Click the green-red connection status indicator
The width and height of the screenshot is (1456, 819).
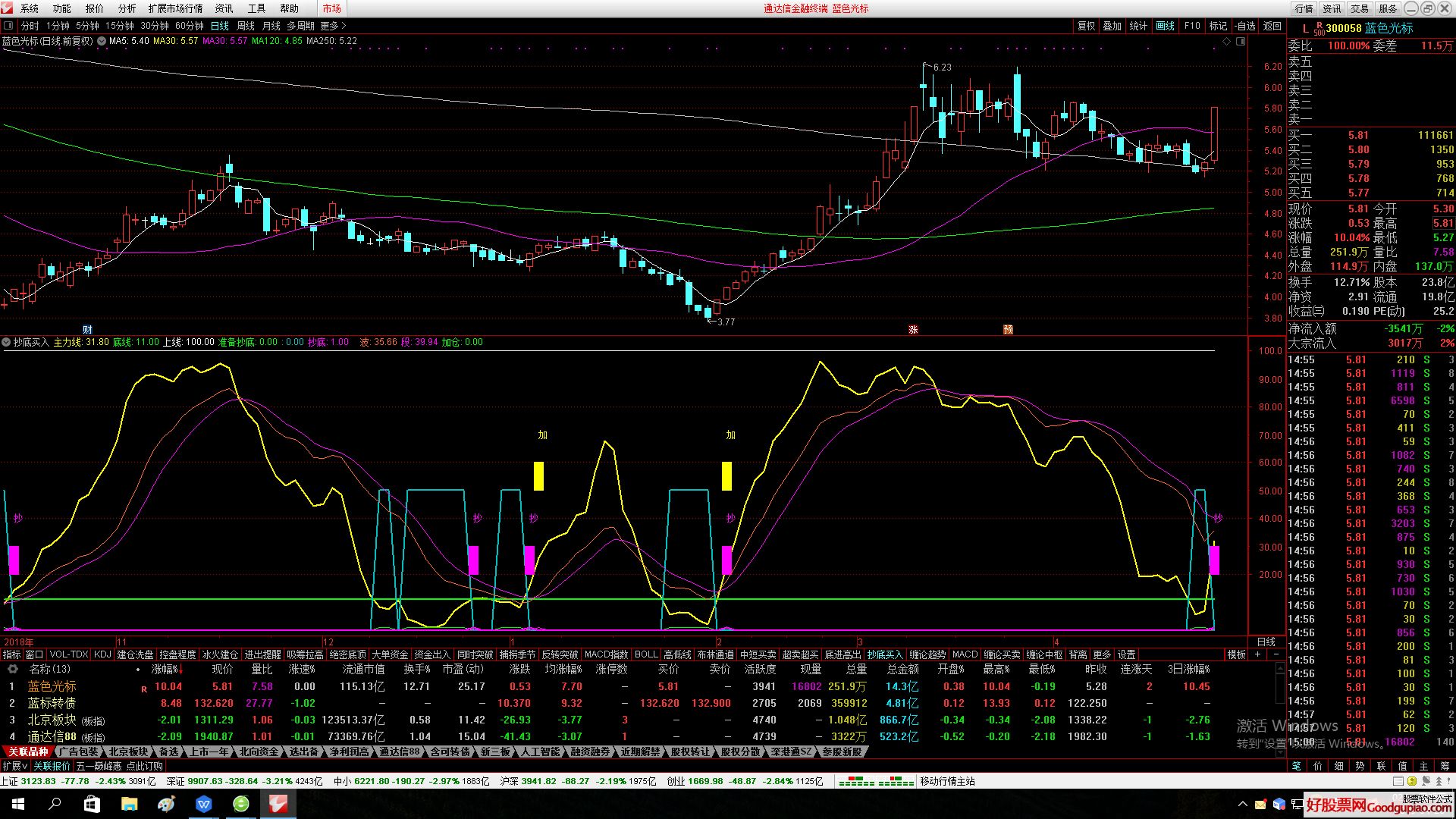click(875, 781)
